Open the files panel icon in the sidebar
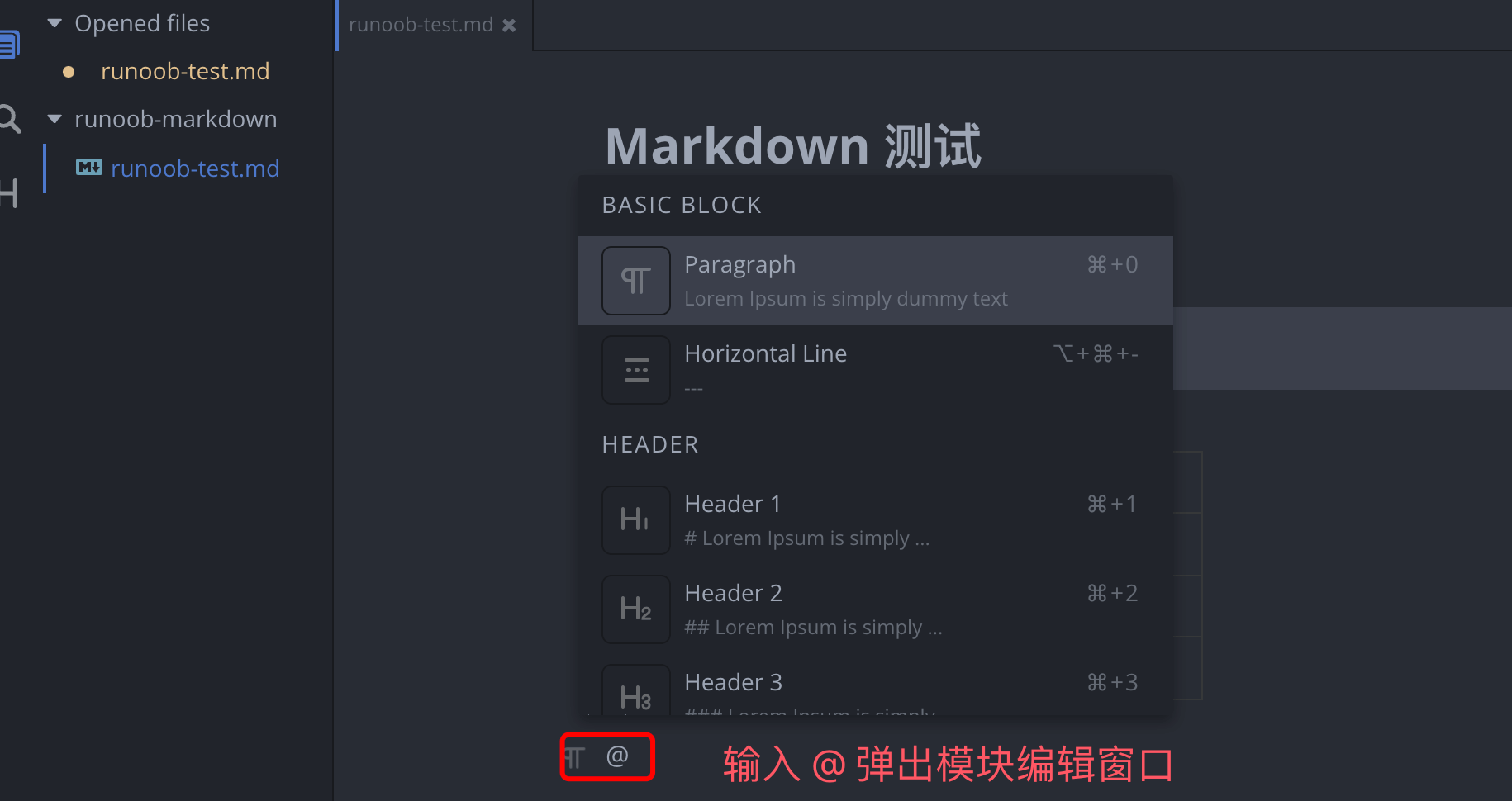 point(9,45)
